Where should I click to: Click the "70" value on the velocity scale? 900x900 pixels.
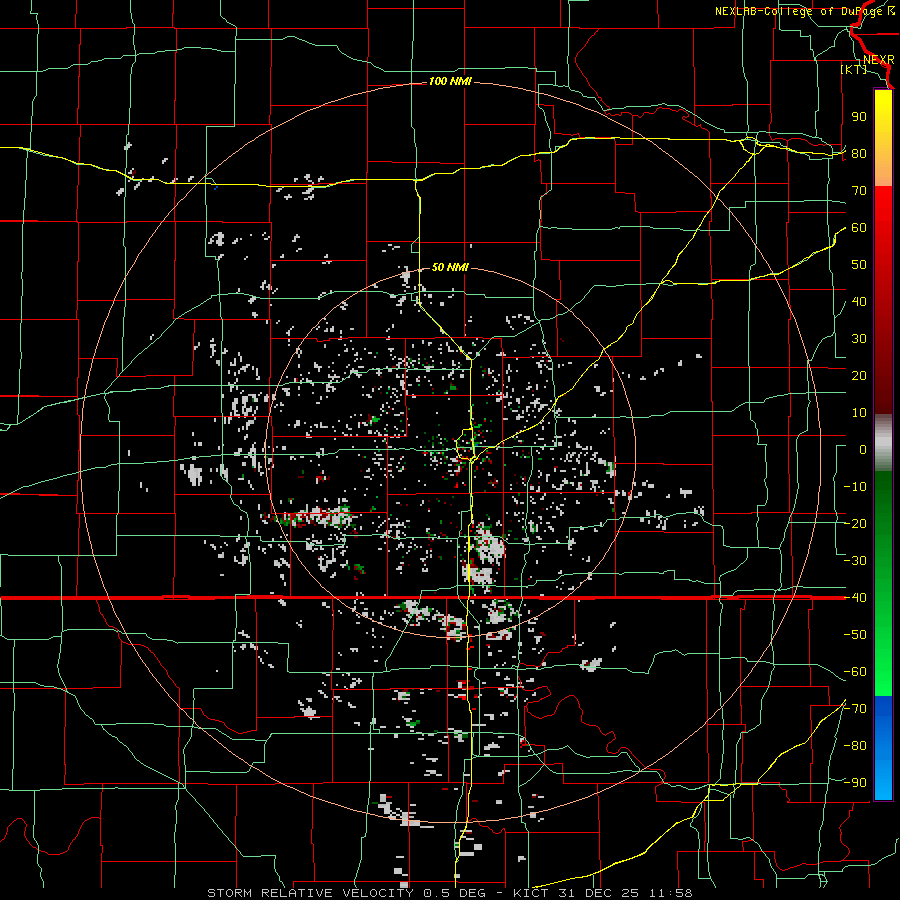pos(859,191)
